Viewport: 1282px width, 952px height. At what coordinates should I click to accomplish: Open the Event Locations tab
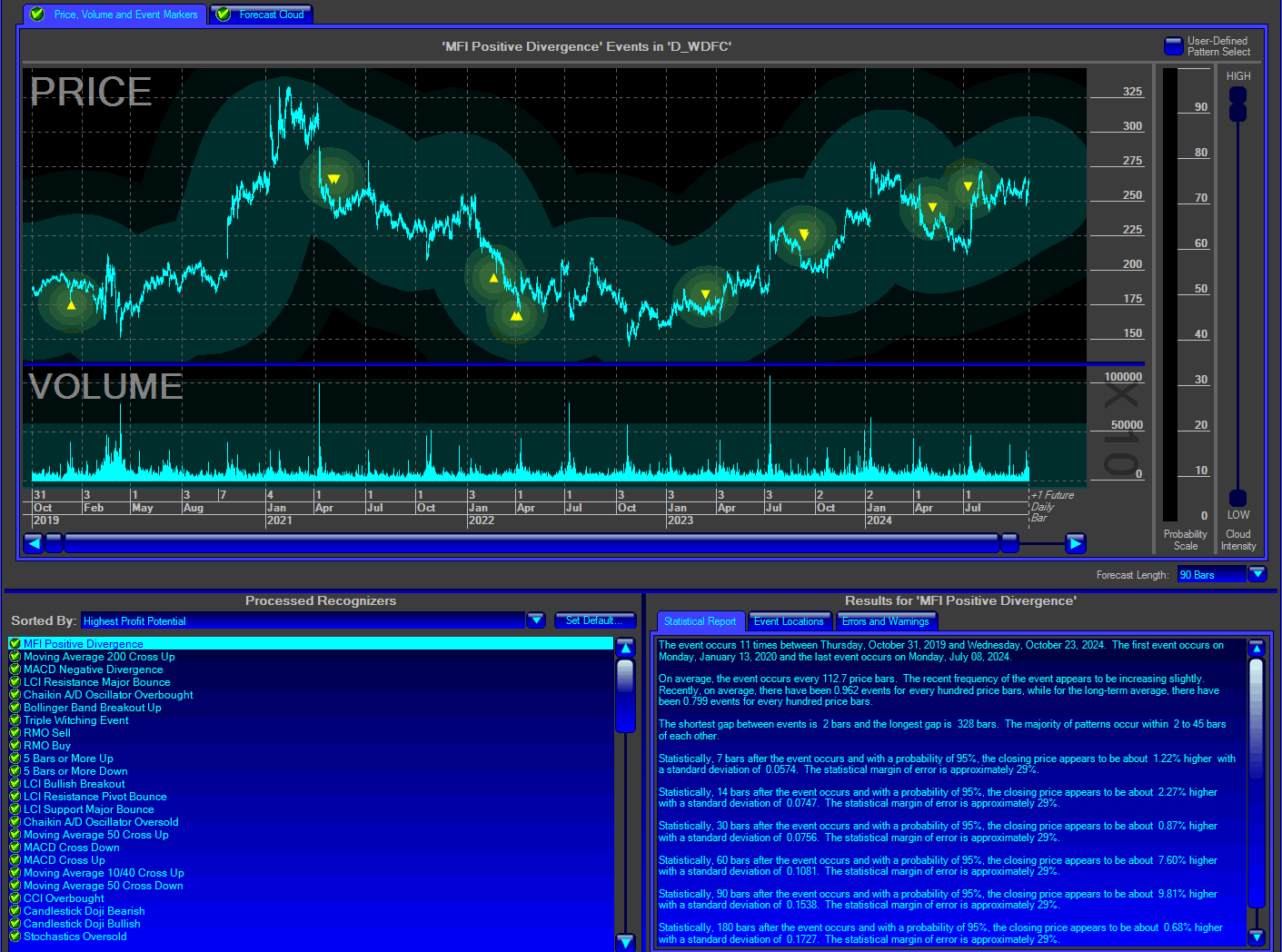789,621
